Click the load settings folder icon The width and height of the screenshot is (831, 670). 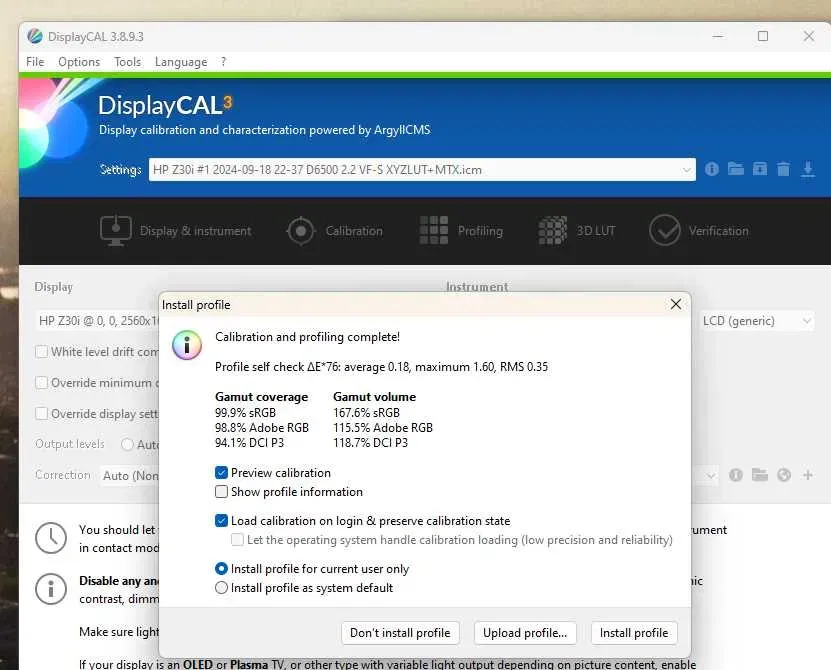(x=736, y=169)
